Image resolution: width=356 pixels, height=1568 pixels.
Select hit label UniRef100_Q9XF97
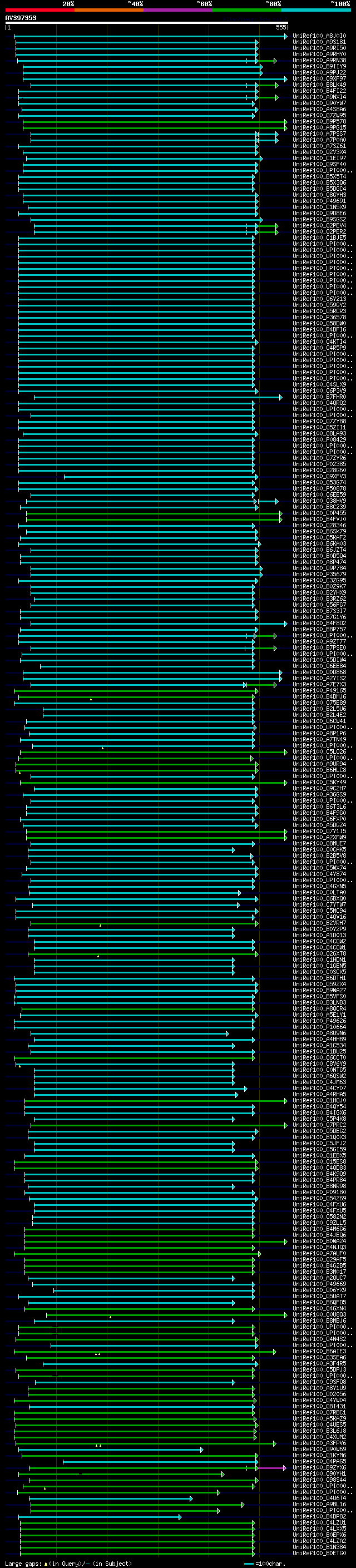pyautogui.click(x=319, y=78)
